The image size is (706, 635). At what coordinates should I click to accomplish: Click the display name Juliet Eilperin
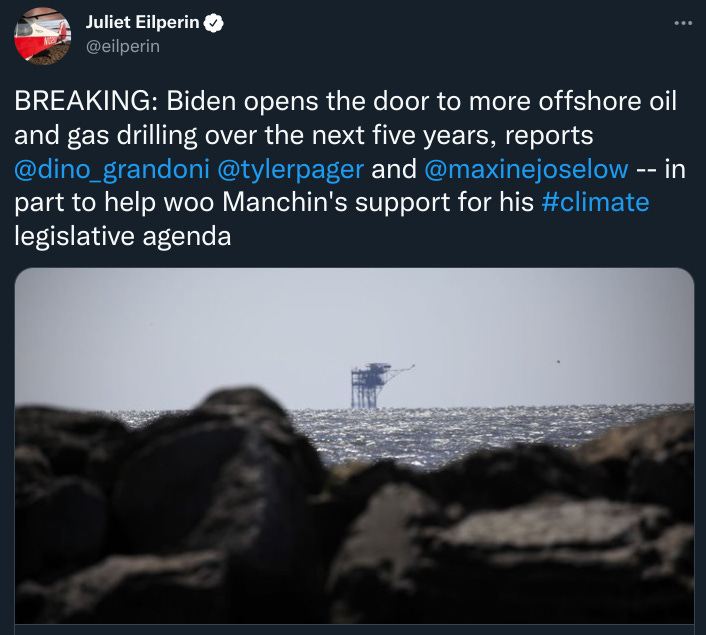coord(142,22)
